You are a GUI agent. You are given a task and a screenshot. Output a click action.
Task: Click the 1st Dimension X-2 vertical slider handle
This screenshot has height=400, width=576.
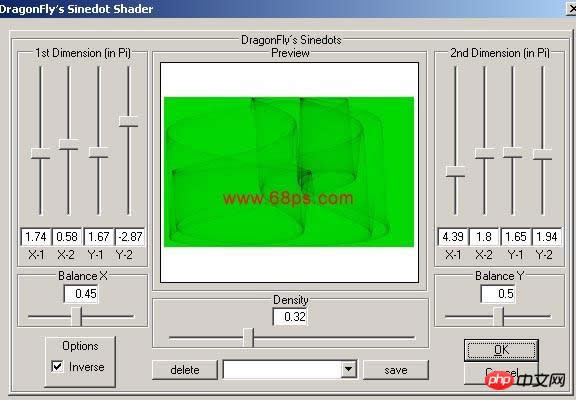click(x=69, y=144)
